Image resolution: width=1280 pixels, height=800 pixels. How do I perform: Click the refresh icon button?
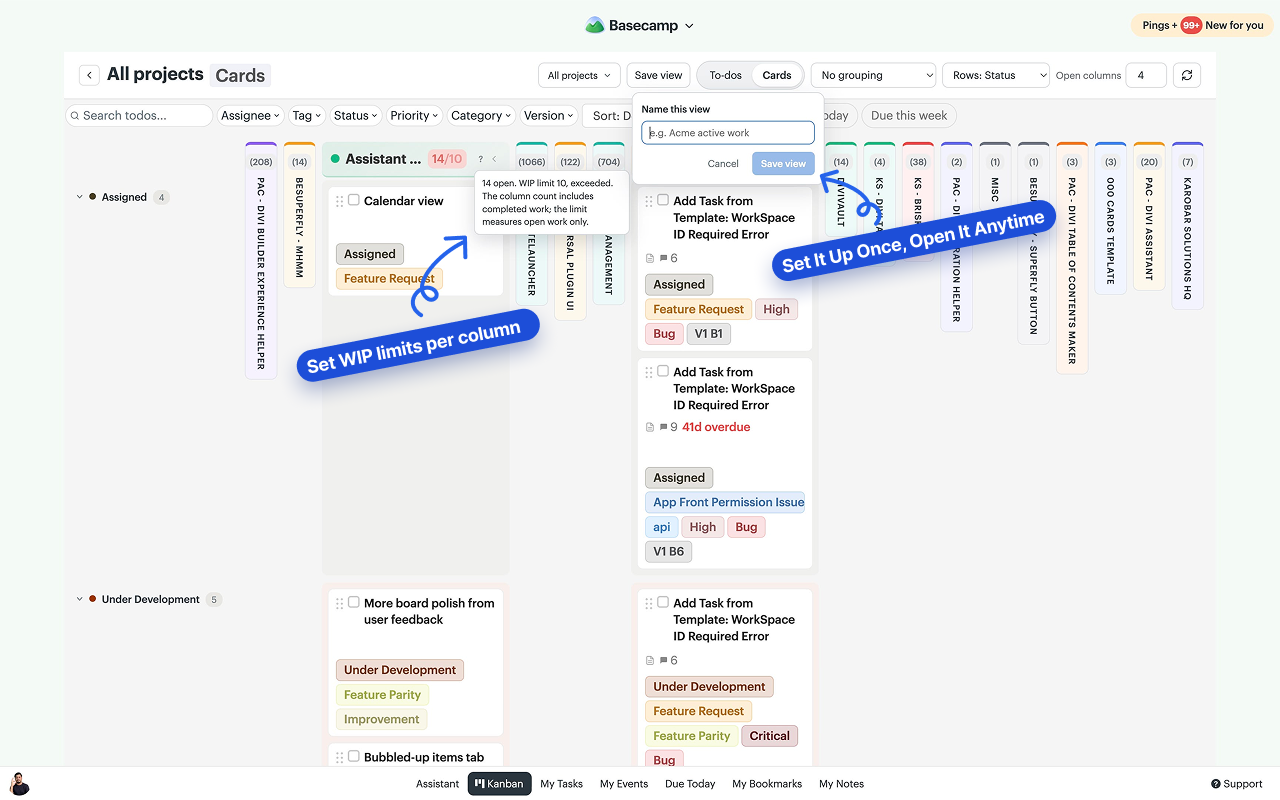pyautogui.click(x=1187, y=75)
